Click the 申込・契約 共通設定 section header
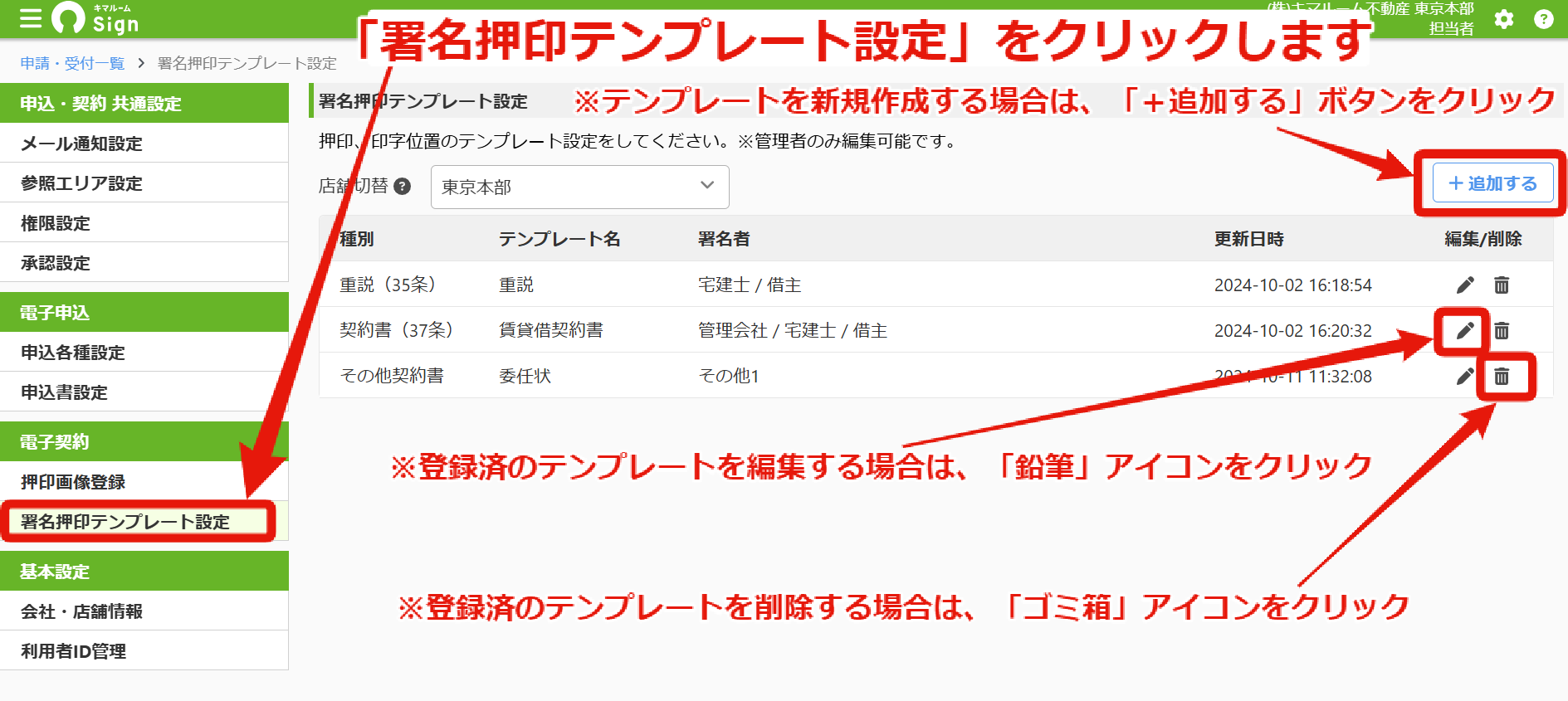1568x701 pixels. (144, 103)
